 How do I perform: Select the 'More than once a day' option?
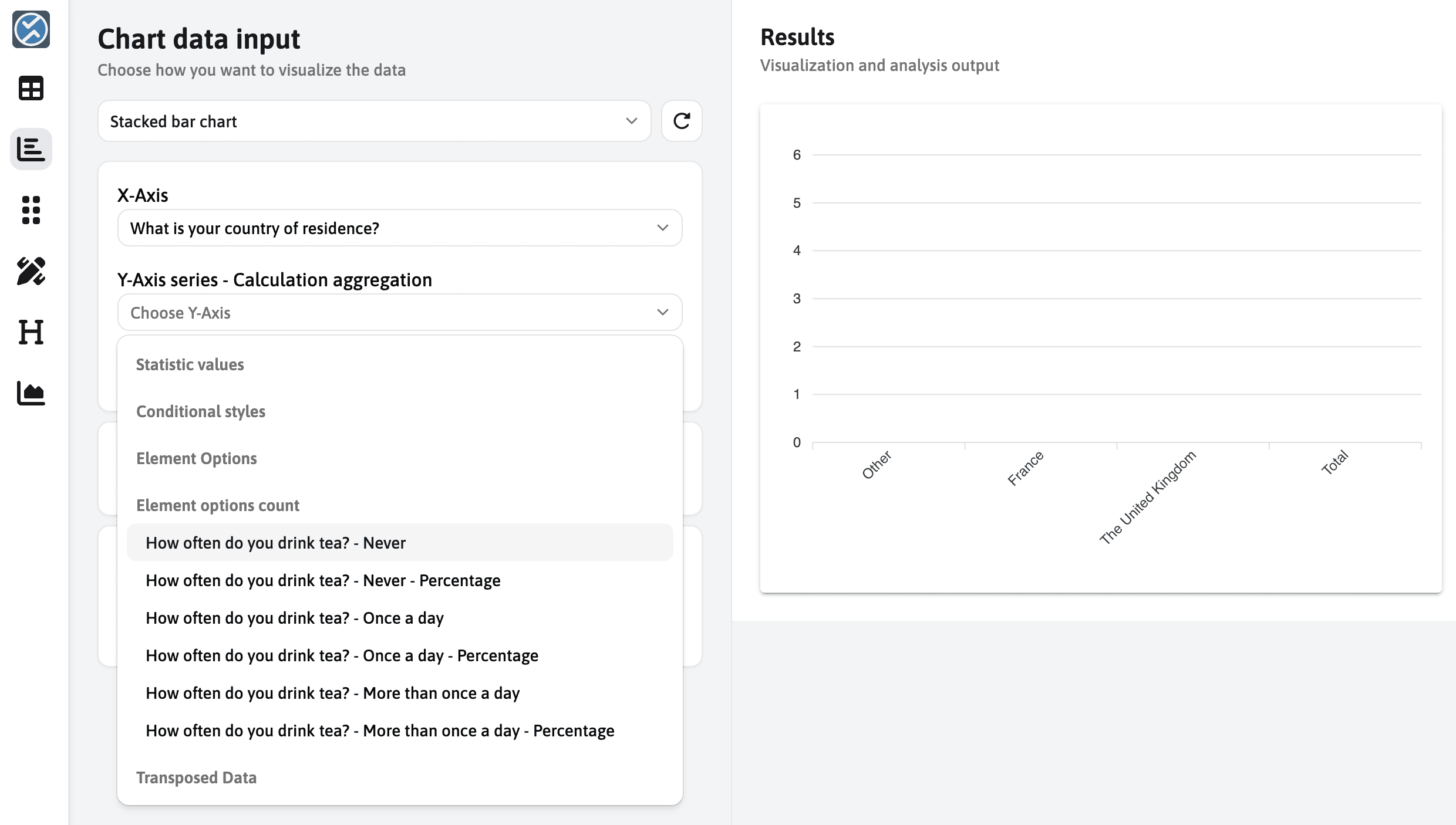(332, 693)
